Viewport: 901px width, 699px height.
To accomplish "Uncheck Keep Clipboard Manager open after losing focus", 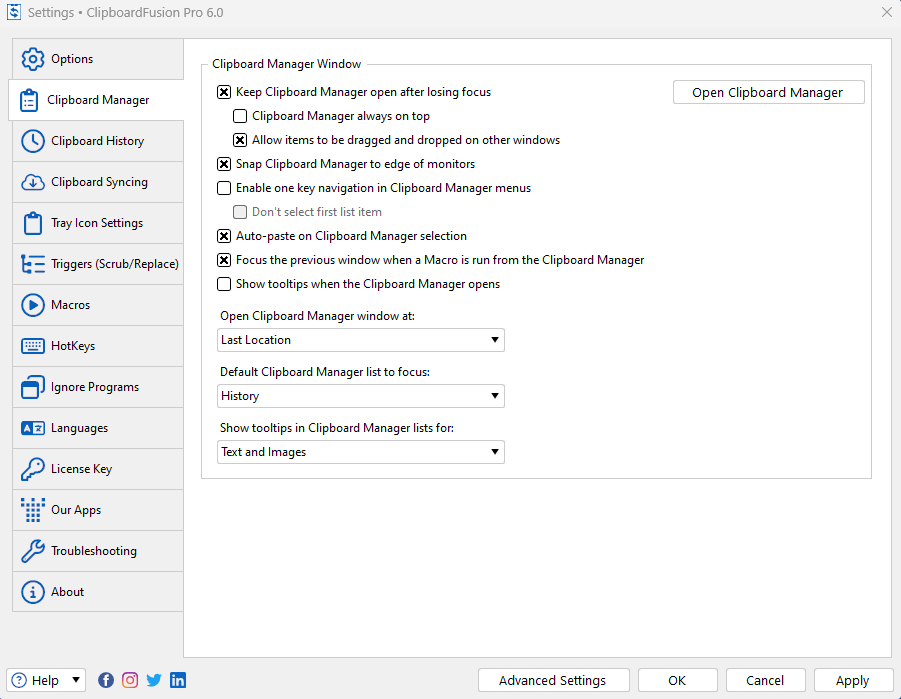I will coord(224,93).
